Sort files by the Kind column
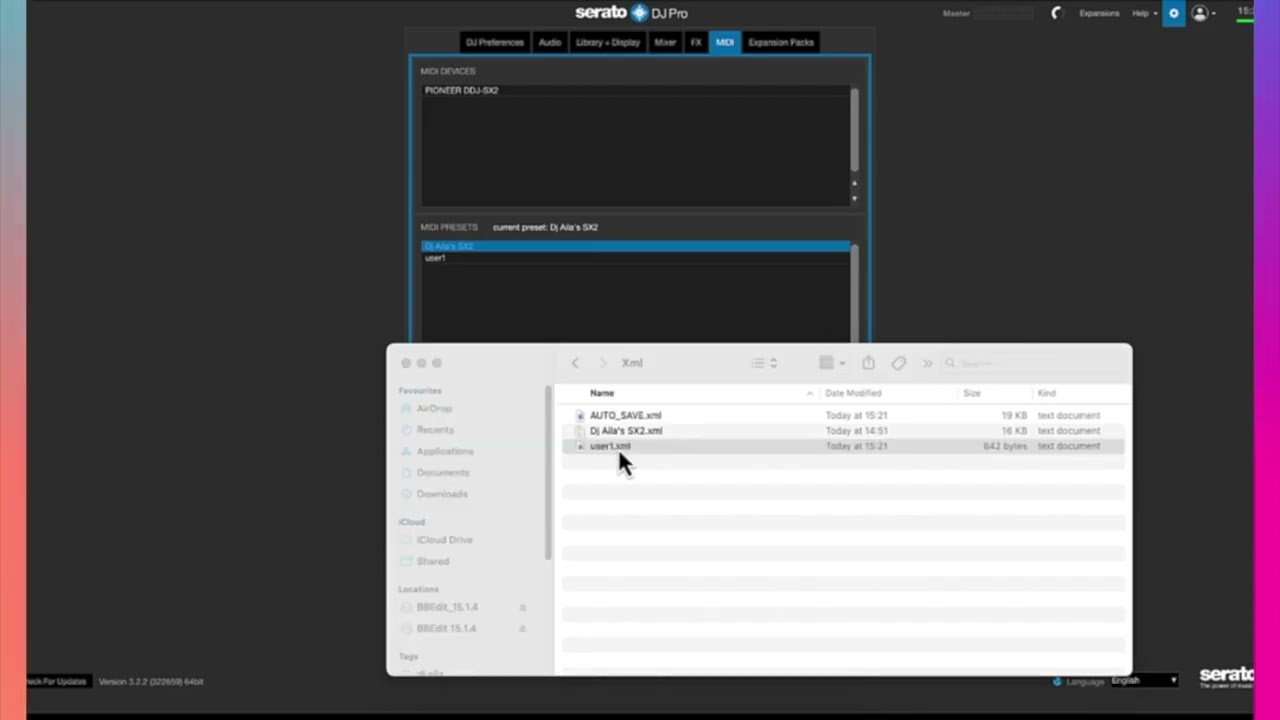The height and width of the screenshot is (720, 1280). pos(1046,393)
